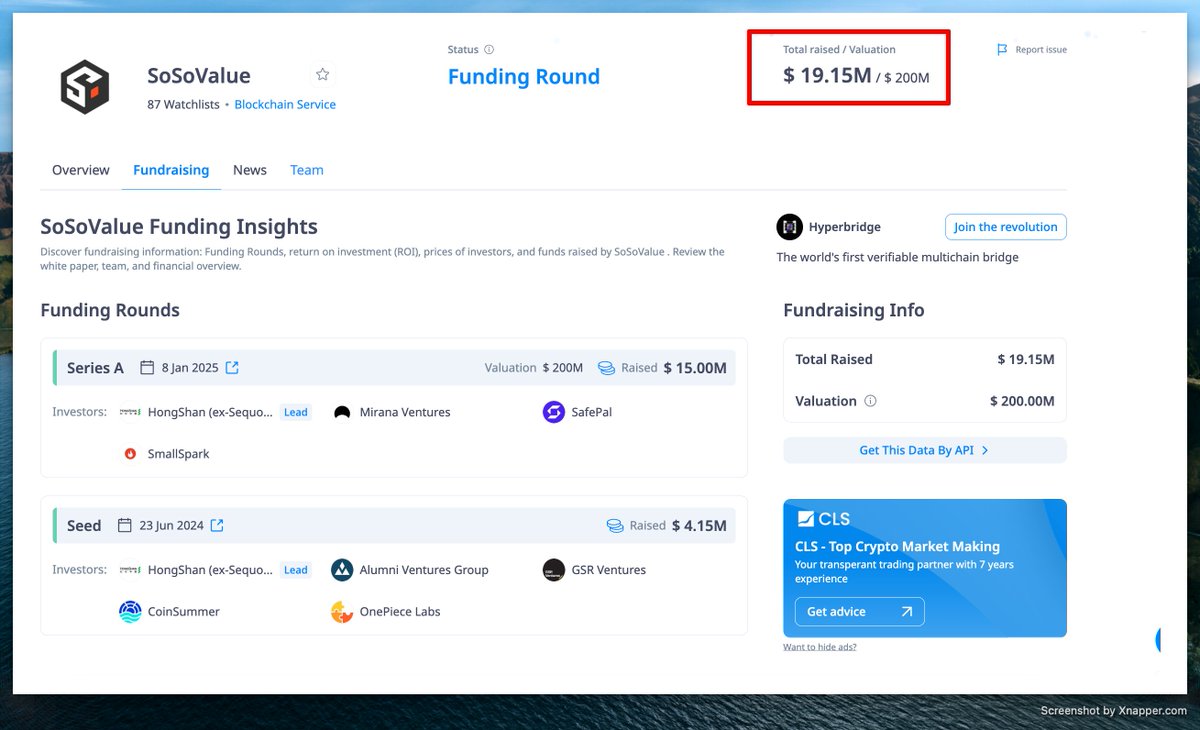Click the Get advice button
1200x730 pixels.
click(x=859, y=611)
